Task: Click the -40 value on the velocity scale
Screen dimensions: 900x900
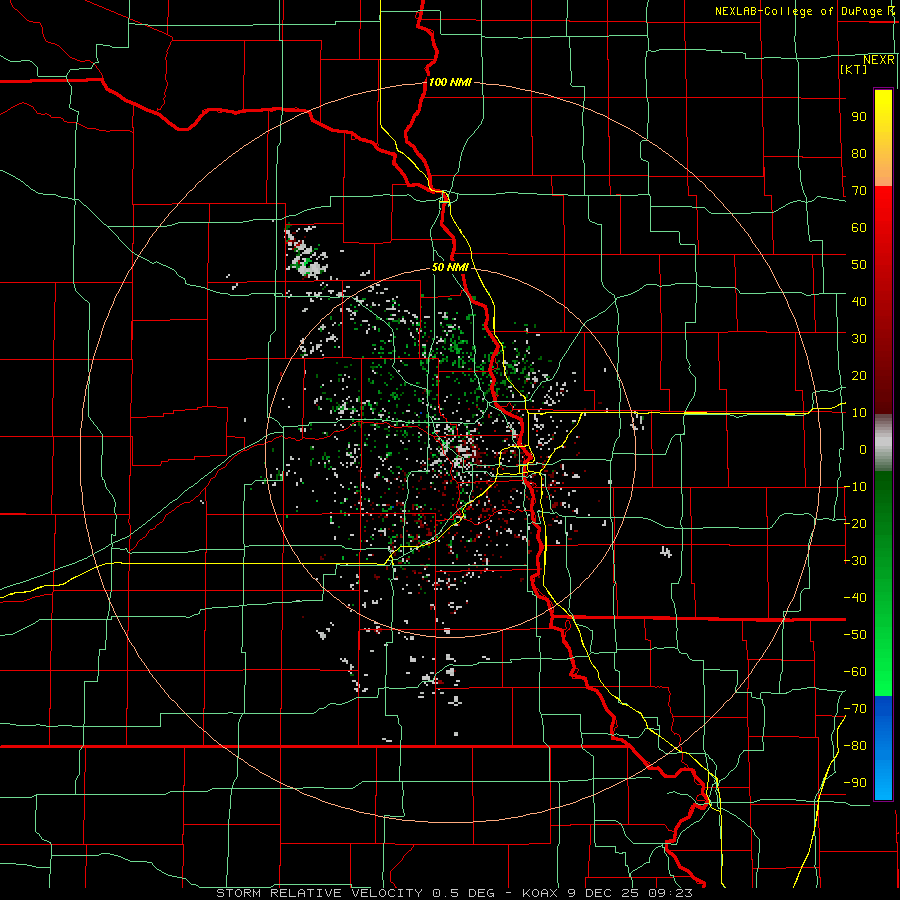Action: pyautogui.click(x=855, y=598)
